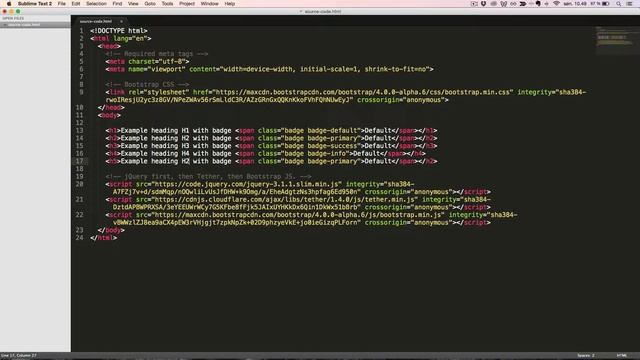Click the bootstrap.min.js script URL
Screen dimensions: 640x360
pyautogui.click(x=298, y=215)
